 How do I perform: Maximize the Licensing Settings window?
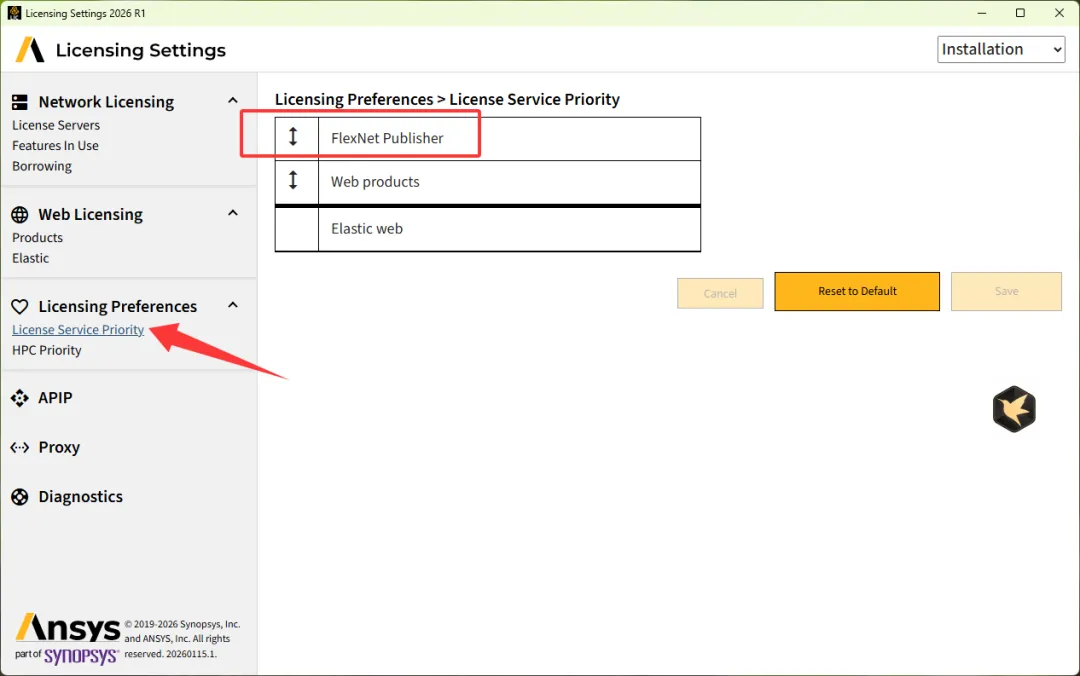(x=1020, y=12)
